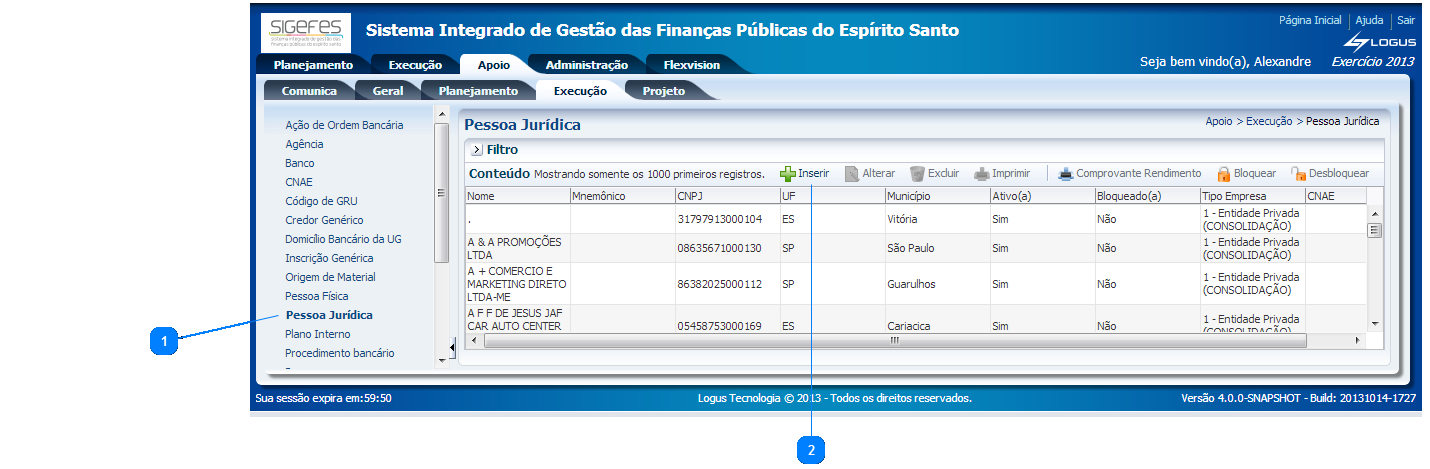Click the Excluir trash icon

pos(917,174)
